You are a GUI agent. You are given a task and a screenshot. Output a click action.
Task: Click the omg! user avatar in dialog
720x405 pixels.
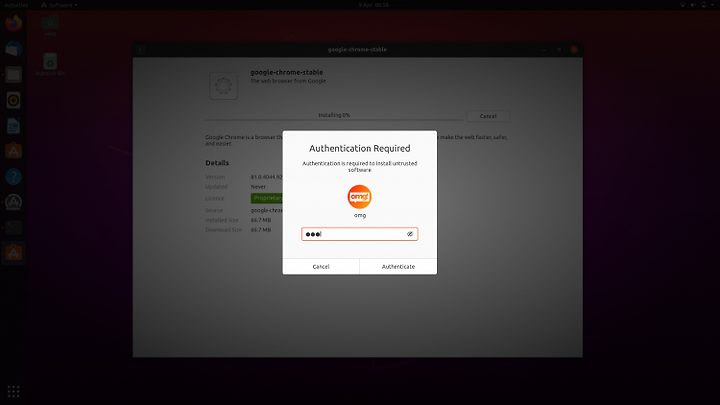pyautogui.click(x=360, y=197)
